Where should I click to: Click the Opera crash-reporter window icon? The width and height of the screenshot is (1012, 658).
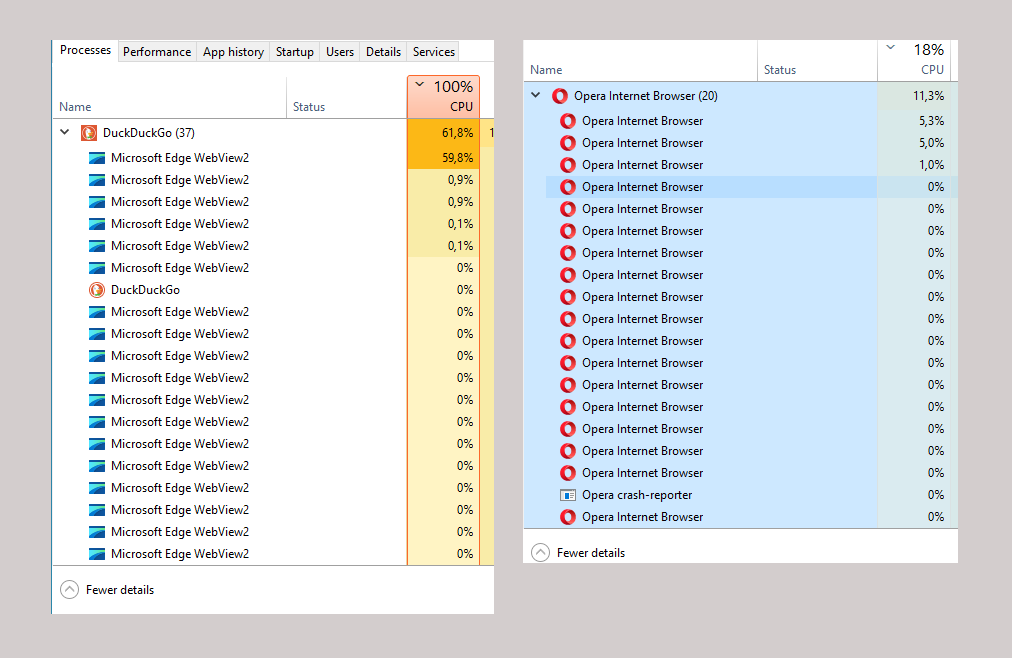point(568,495)
